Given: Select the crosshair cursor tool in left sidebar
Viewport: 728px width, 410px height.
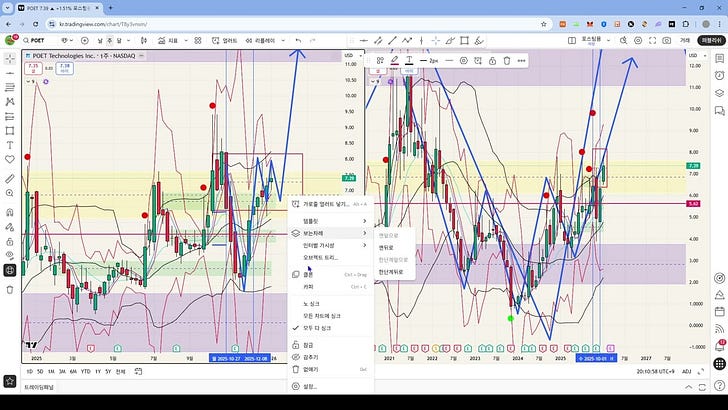Looking at the screenshot, I should coord(10,59).
